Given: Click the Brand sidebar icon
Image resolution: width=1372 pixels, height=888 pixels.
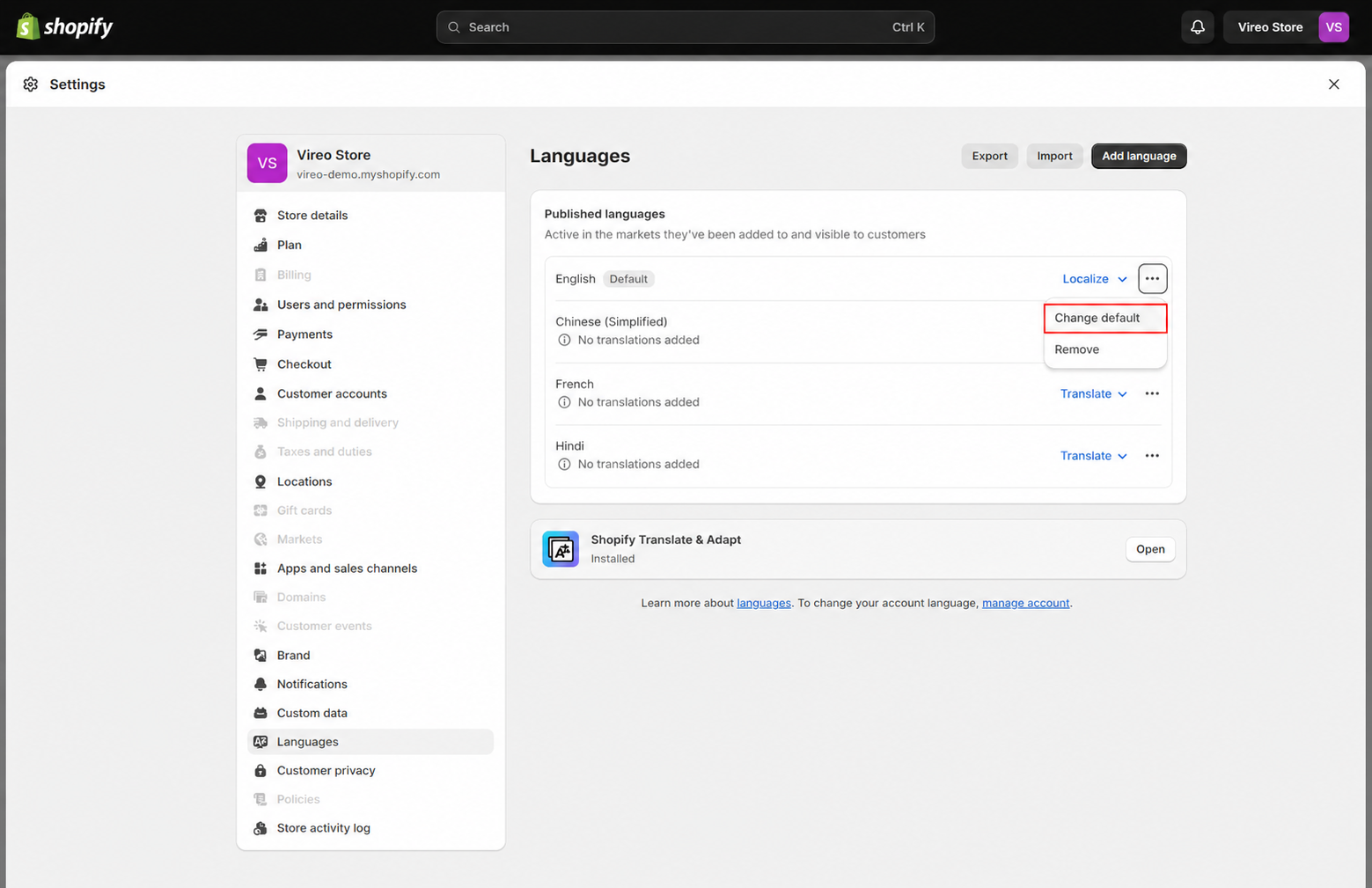Looking at the screenshot, I should [260, 656].
